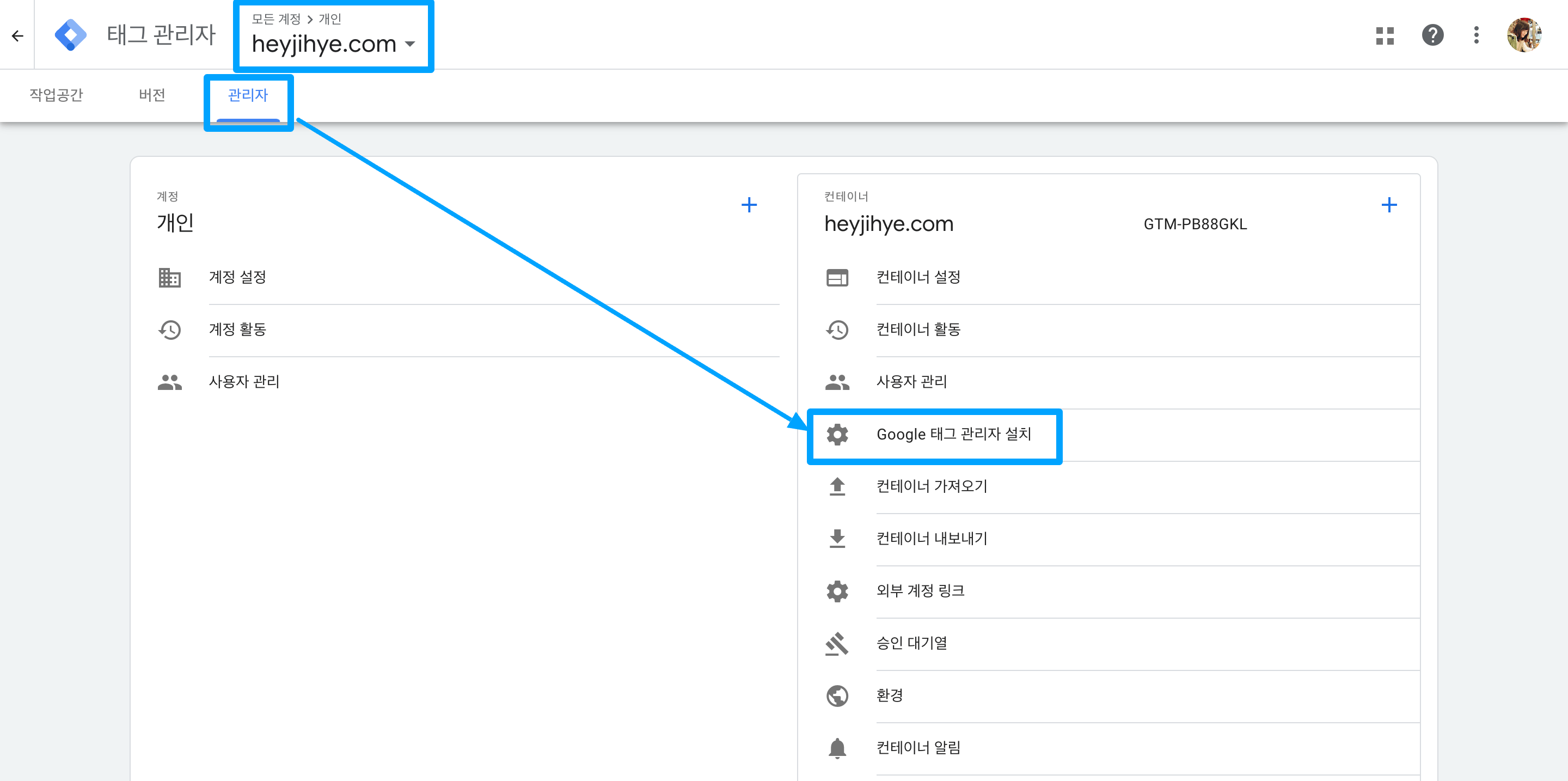
Task: Switch to the 작업공간 tab
Action: [x=56, y=95]
